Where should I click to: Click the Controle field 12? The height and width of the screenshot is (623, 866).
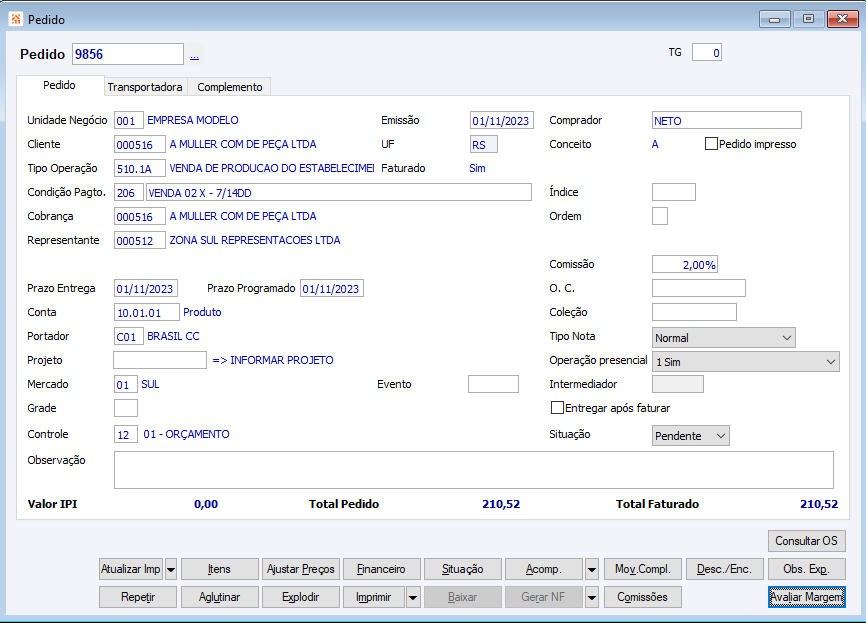[126, 435]
